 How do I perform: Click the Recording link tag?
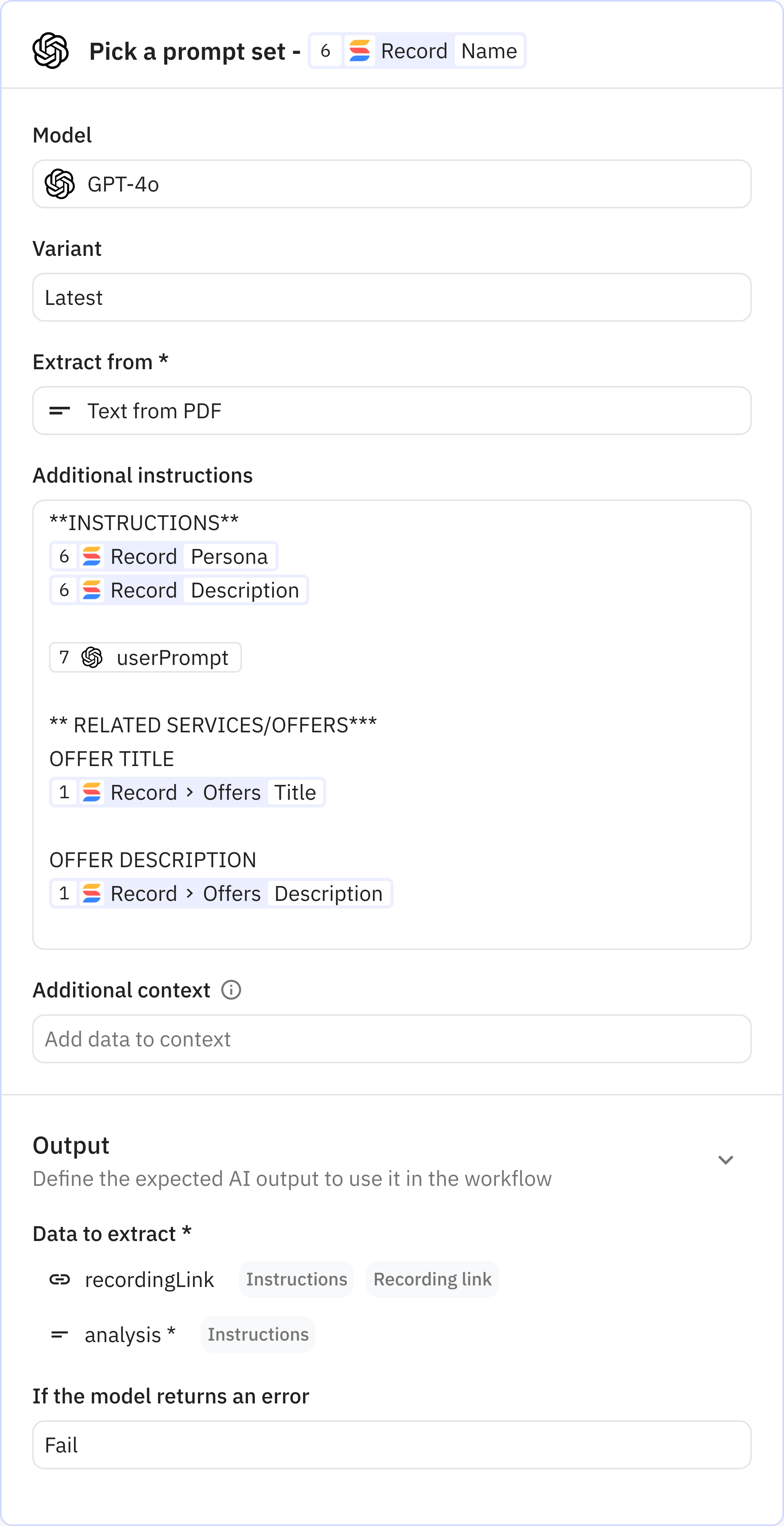[432, 1280]
